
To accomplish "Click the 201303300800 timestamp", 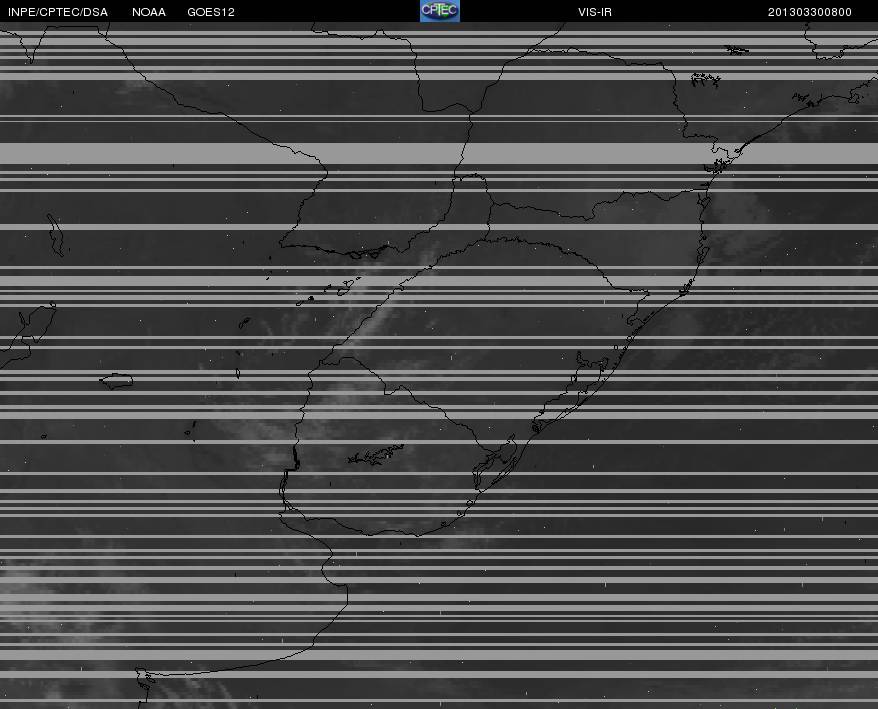I will [x=809, y=12].
